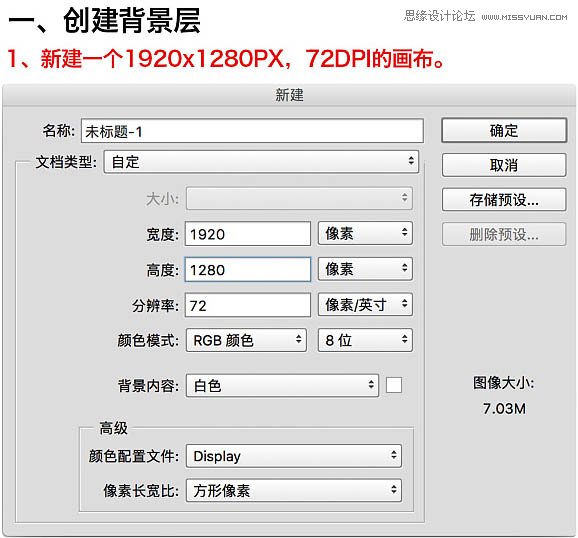Open the 颜色模式 dropdown showing RGB 颜色
This screenshot has width=578, height=538.
point(246,340)
